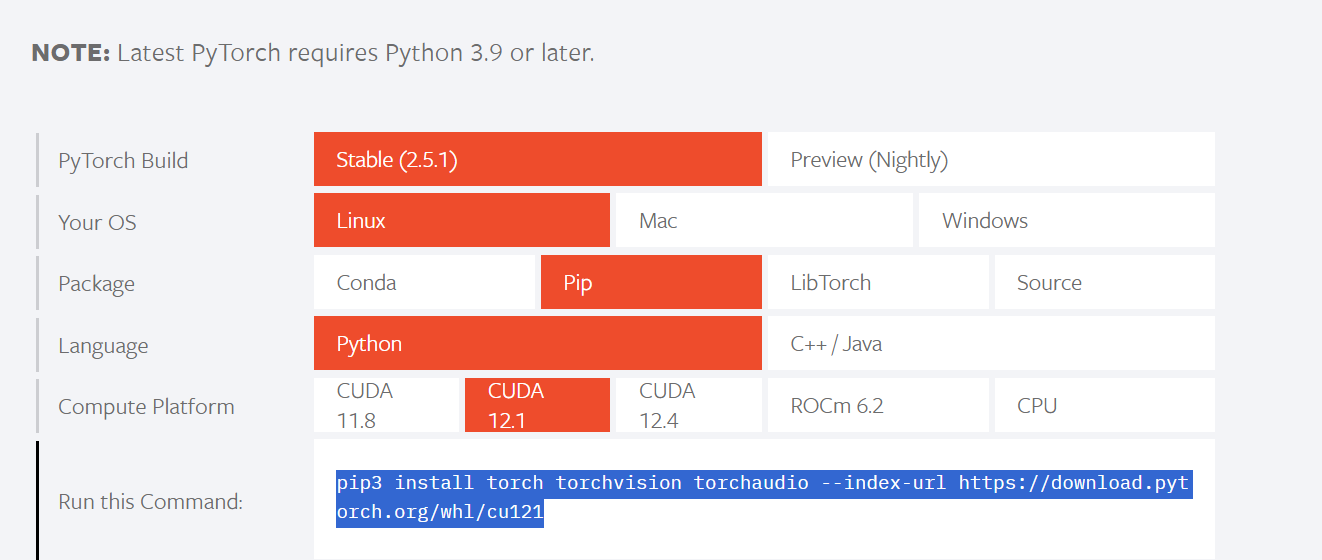
Task: Select Python as the language
Action: tap(537, 344)
